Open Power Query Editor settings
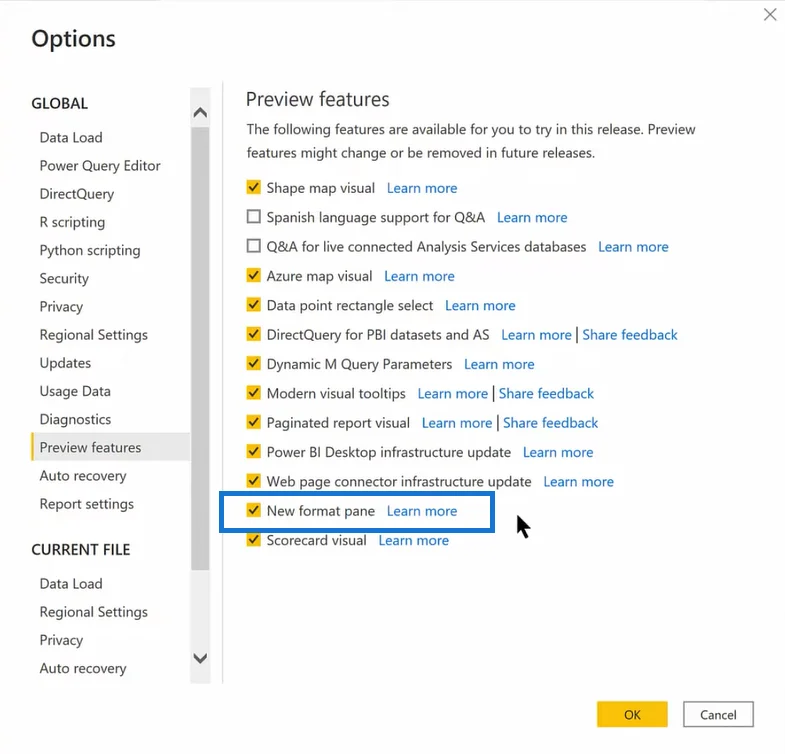The height and width of the screenshot is (754, 785). [x=100, y=166]
